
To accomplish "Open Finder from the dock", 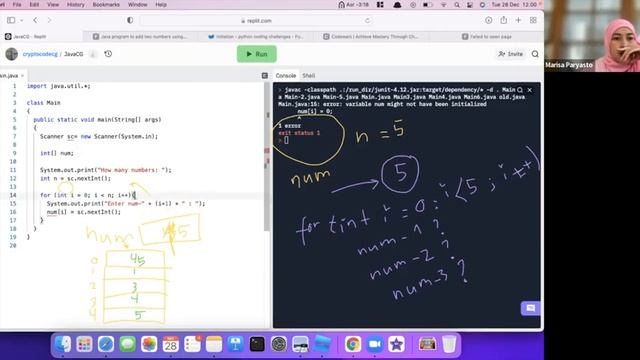I will point(63,344).
